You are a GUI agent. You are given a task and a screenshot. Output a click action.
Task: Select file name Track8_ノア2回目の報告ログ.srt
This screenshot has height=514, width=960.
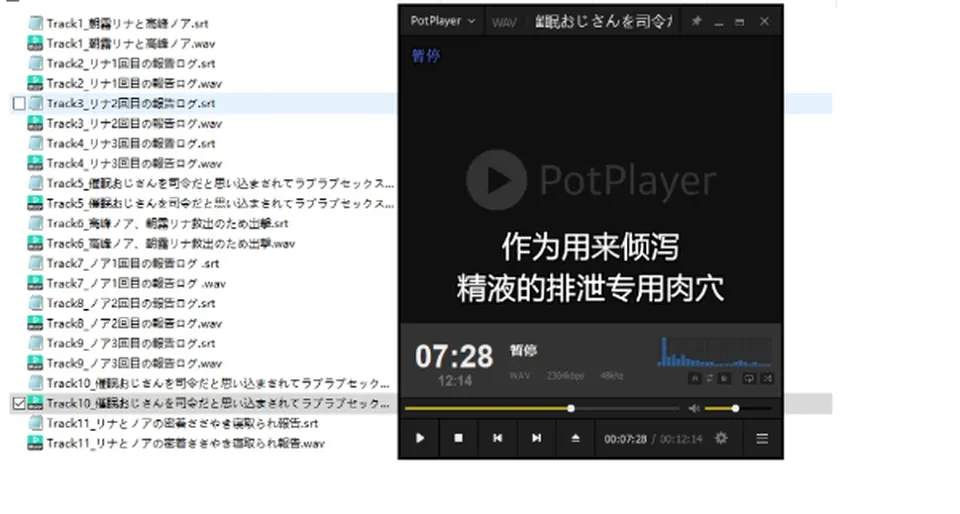131,303
